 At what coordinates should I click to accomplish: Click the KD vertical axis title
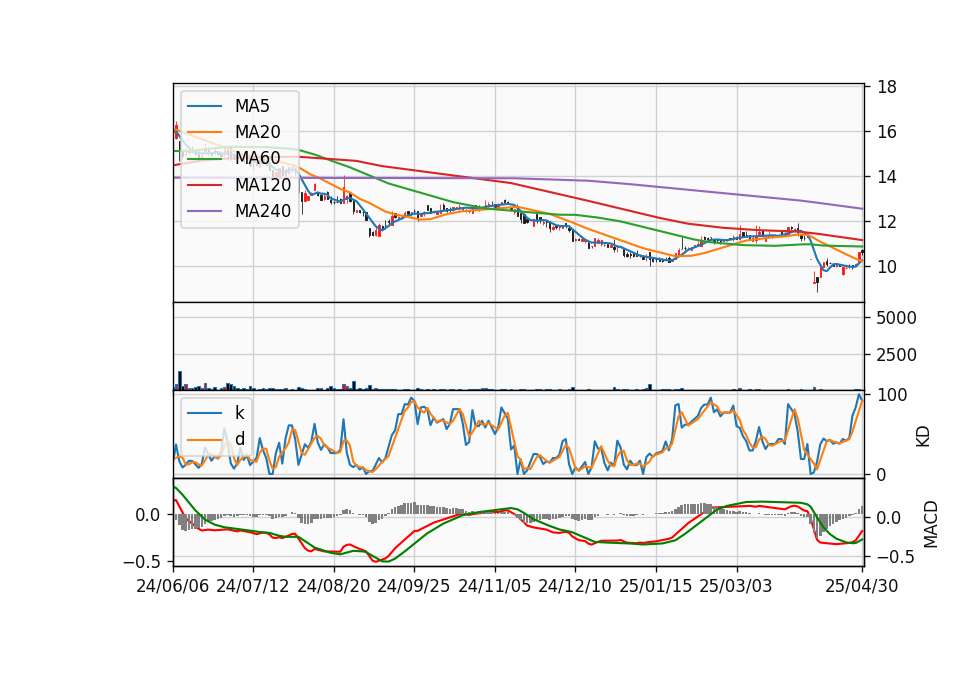click(x=923, y=437)
